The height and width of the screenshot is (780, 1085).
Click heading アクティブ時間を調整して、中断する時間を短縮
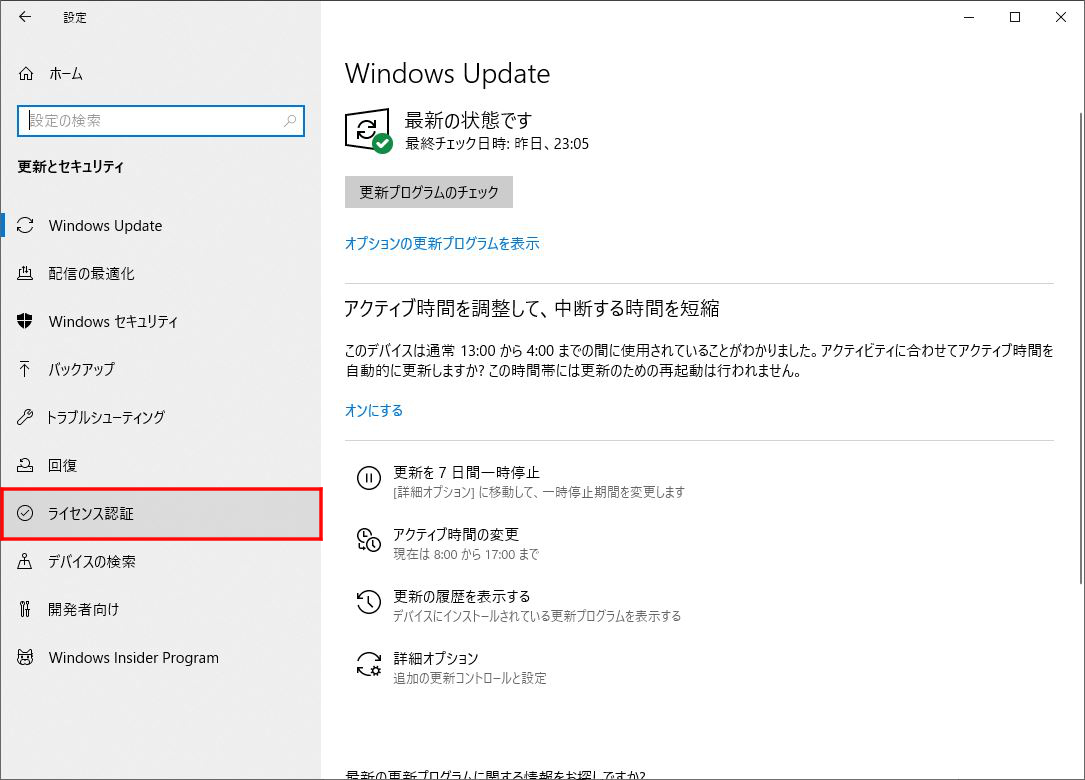tap(532, 308)
